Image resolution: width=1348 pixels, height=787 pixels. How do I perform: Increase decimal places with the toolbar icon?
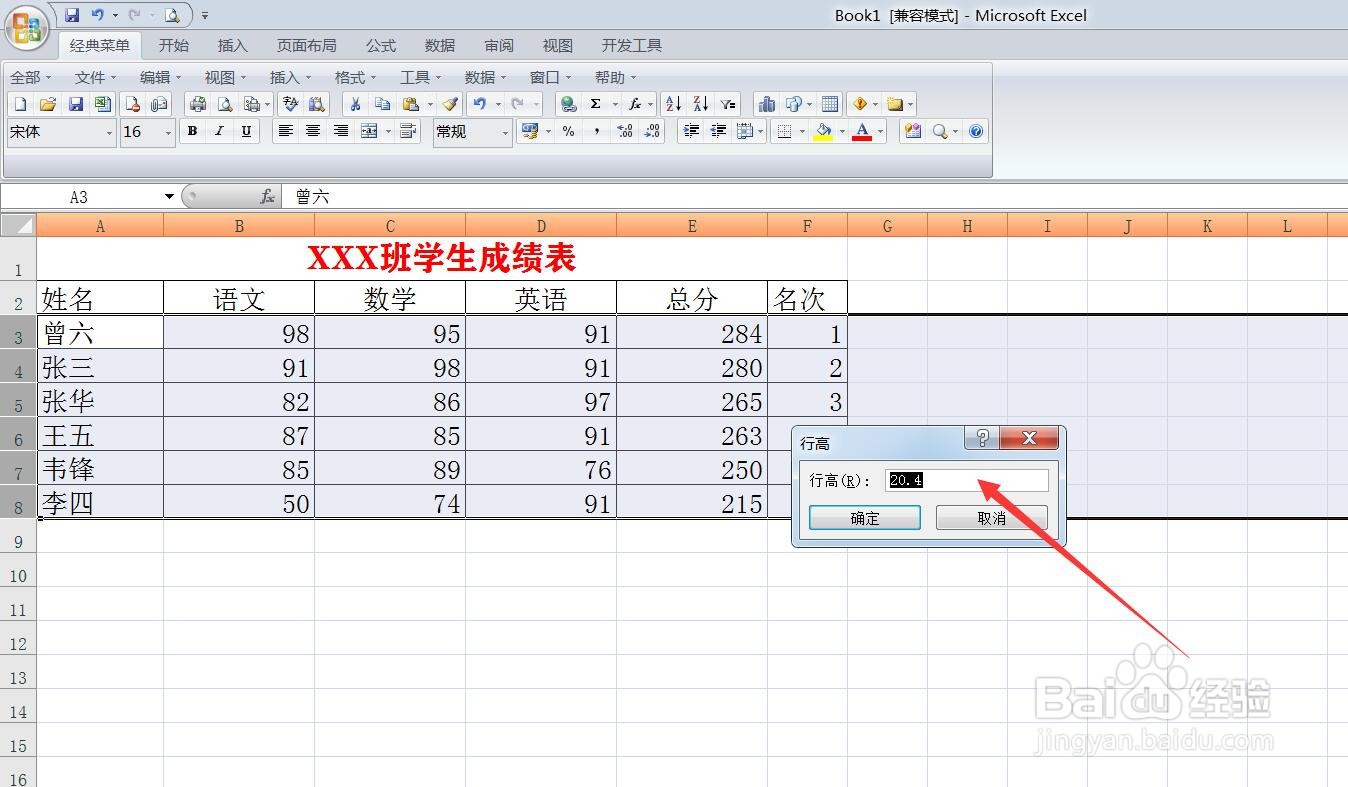click(625, 131)
